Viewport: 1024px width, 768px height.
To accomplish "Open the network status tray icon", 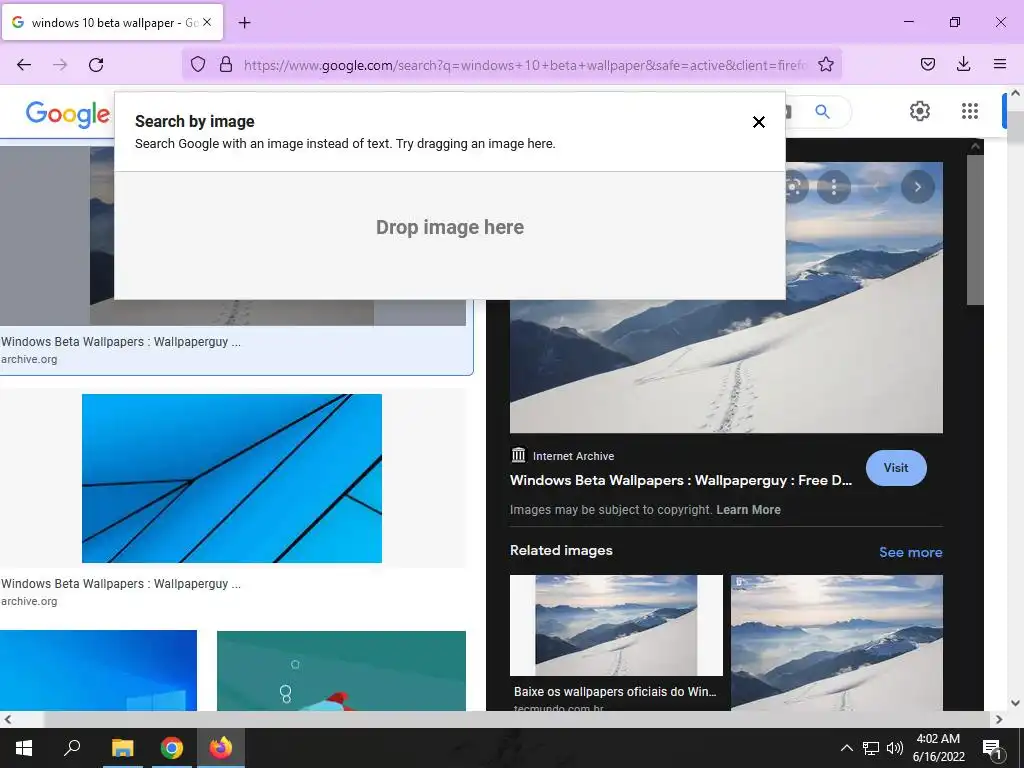I will (871, 748).
